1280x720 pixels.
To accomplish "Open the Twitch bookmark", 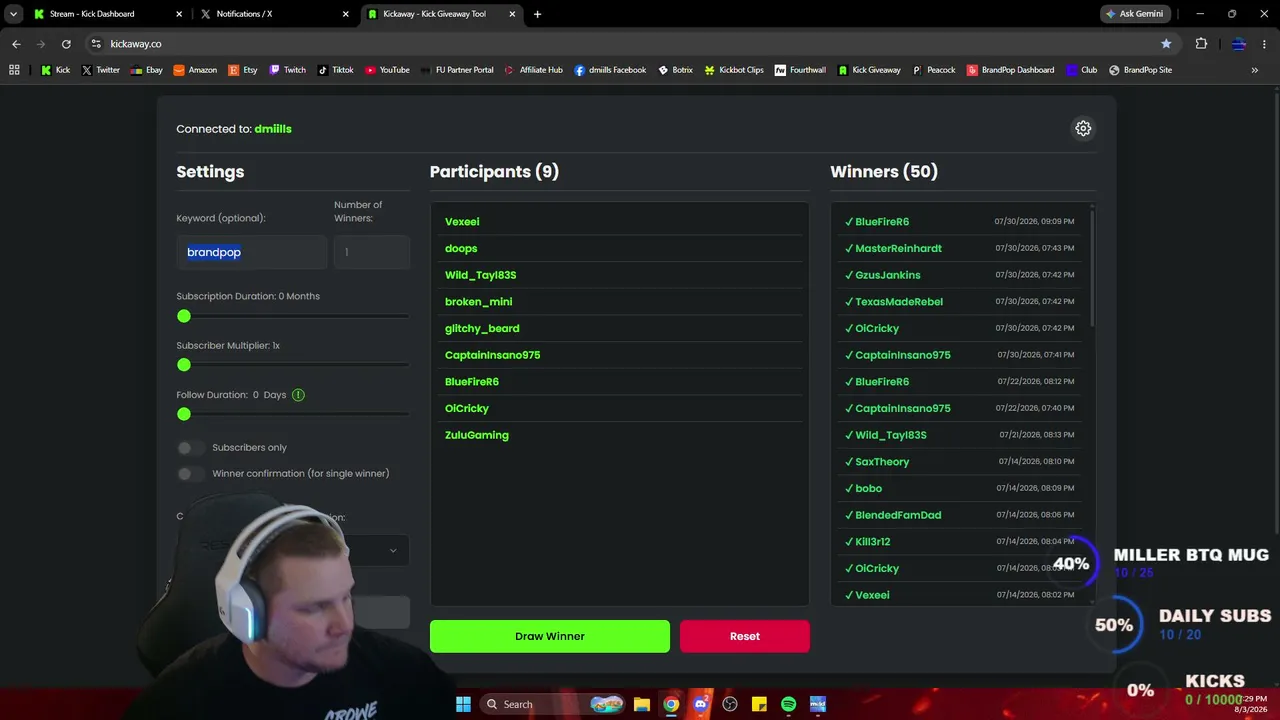I will point(288,70).
